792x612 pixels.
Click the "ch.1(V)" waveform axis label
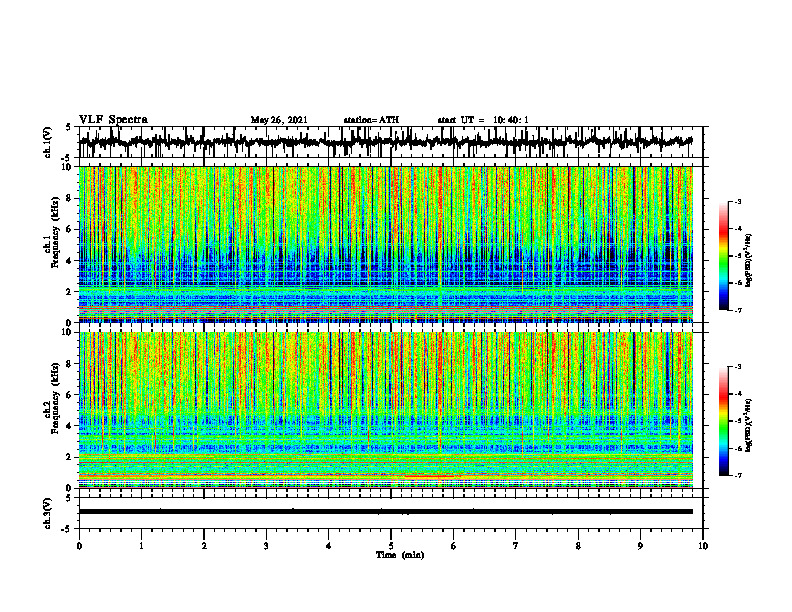pyautogui.click(x=47, y=142)
